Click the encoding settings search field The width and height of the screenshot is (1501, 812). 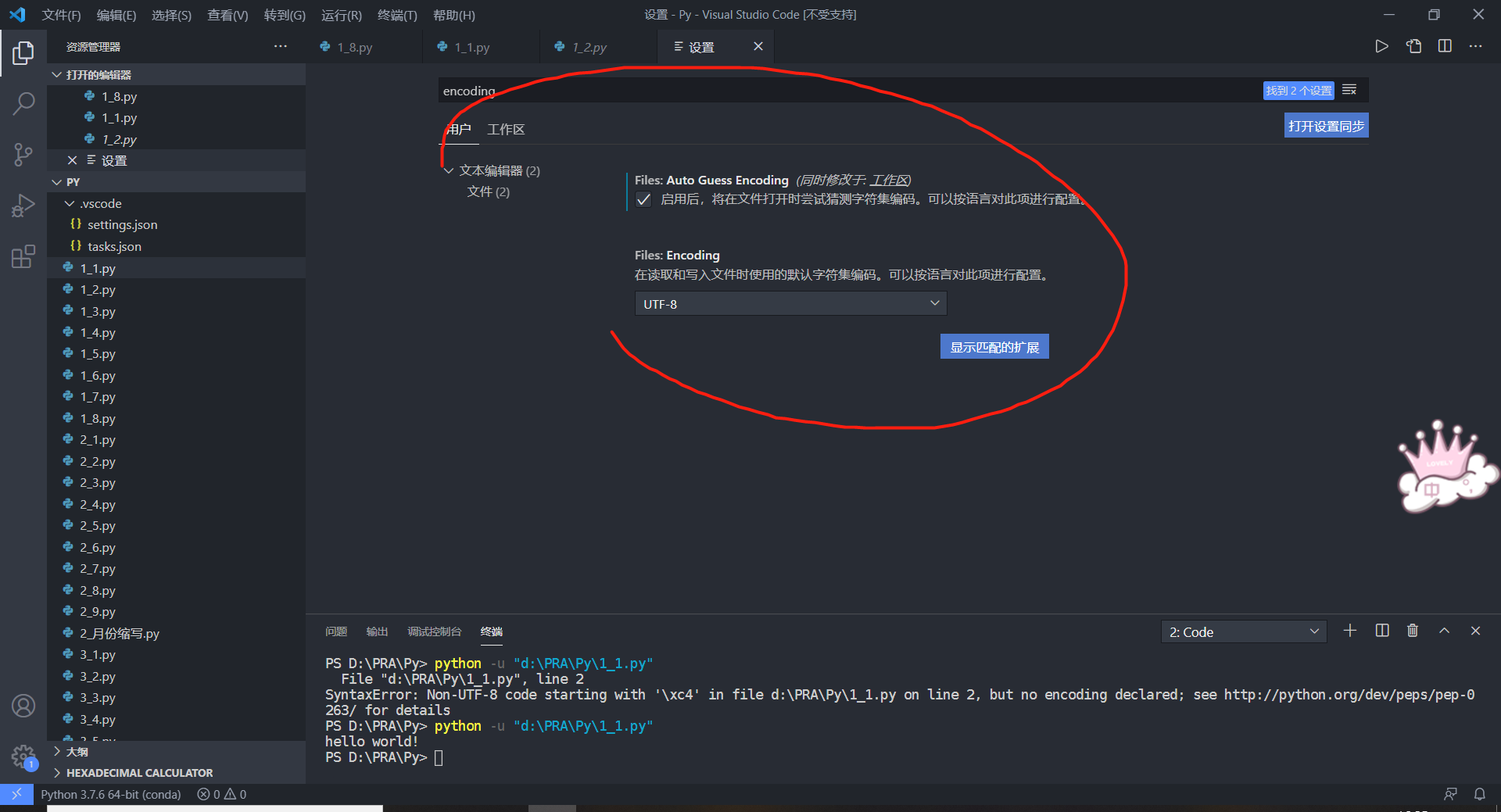848,91
